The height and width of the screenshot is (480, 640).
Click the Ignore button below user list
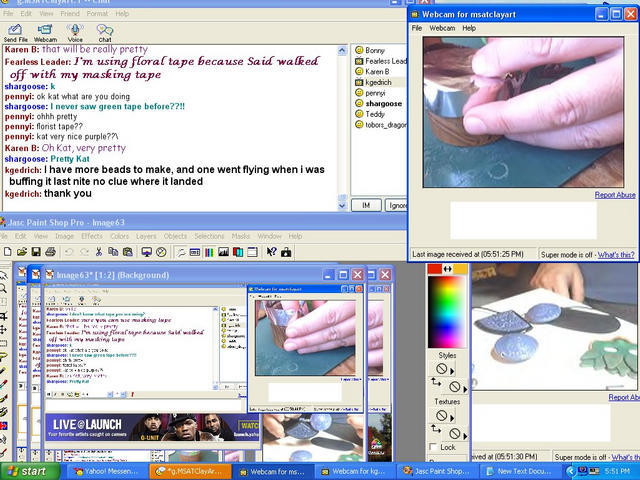tap(396, 205)
